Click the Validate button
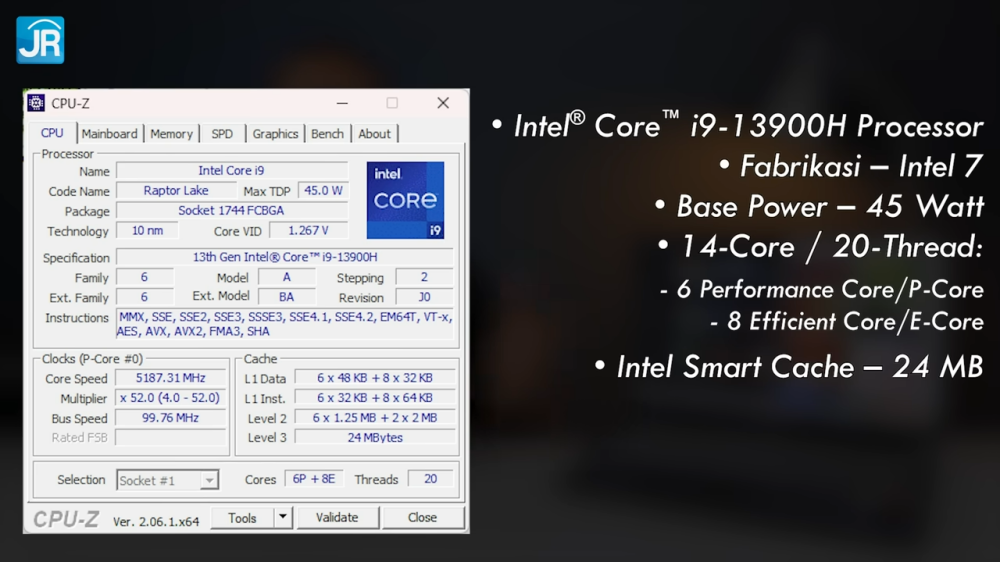1000x562 pixels. pos(337,517)
